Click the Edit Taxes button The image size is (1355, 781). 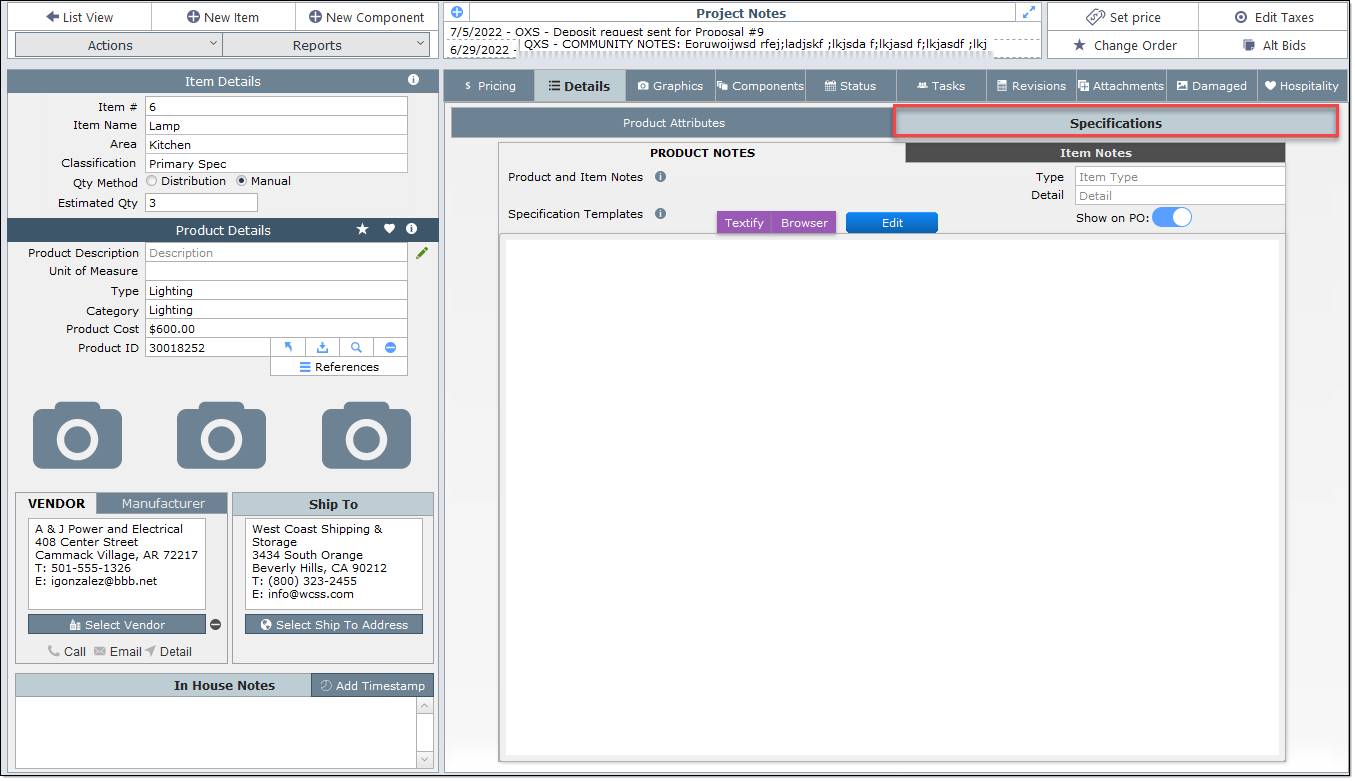coord(1274,17)
